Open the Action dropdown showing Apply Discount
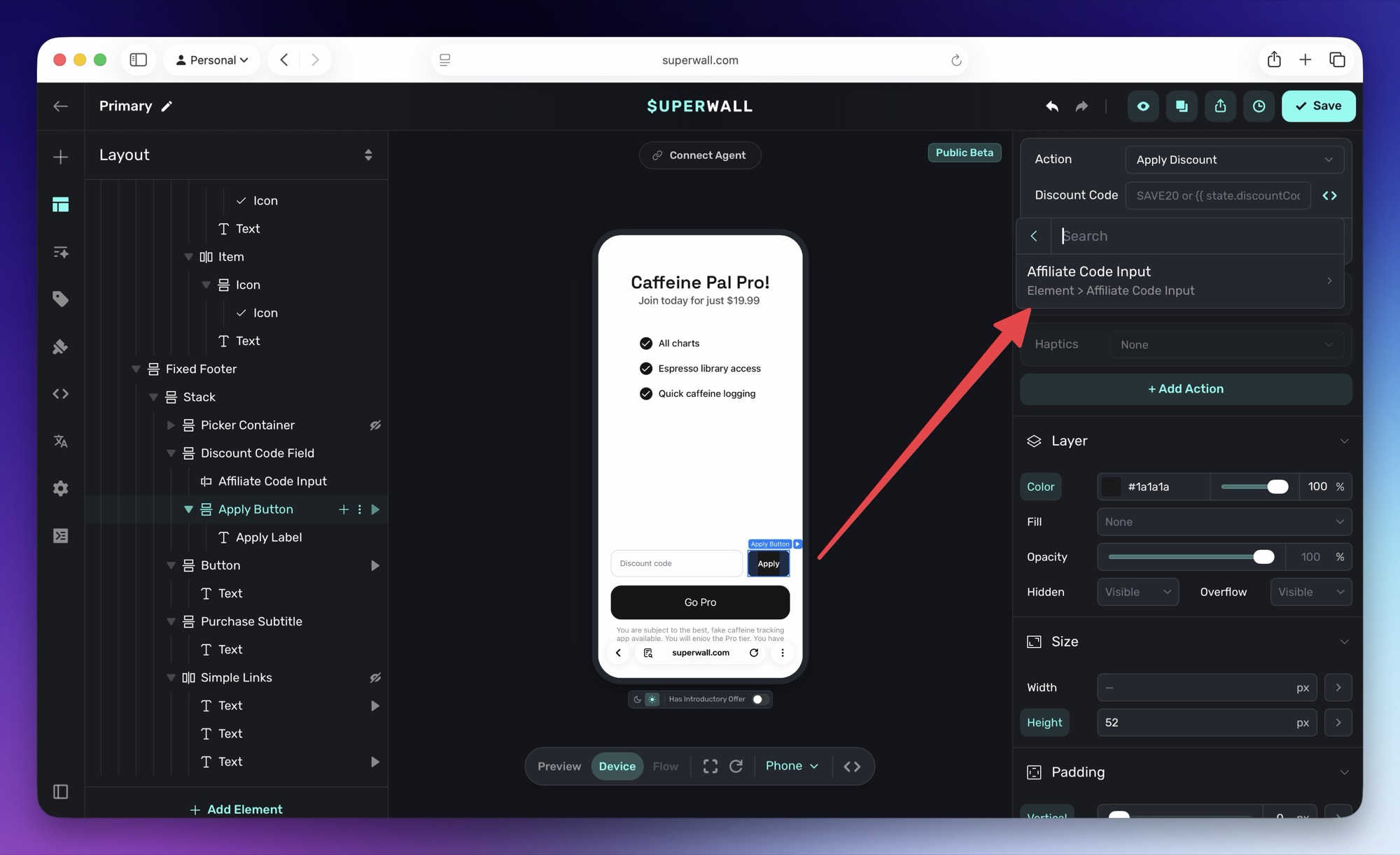Screen dimensions: 1400x855 coord(1234,160)
